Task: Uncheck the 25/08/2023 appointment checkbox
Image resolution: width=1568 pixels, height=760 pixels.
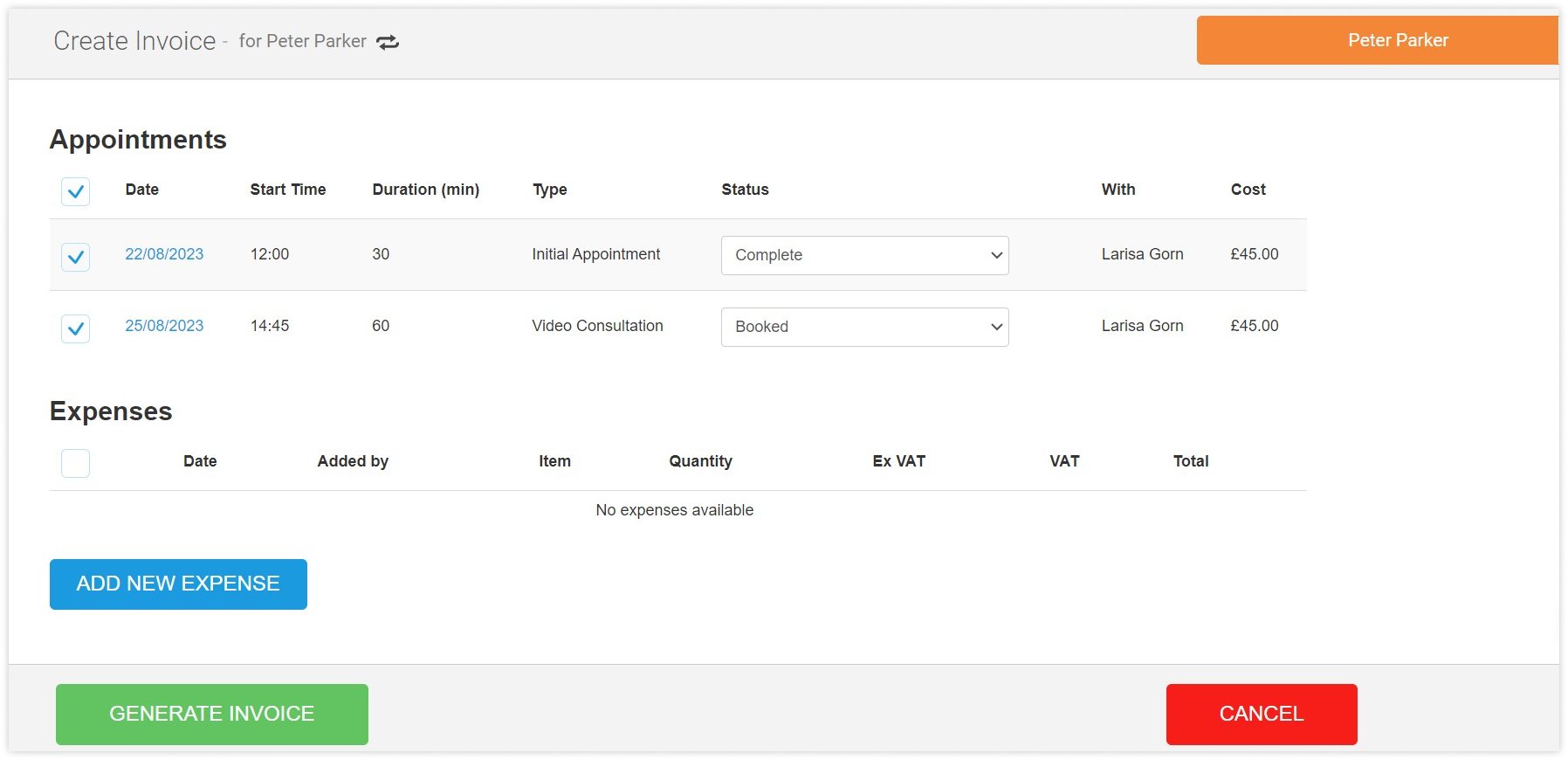Action: coord(76,328)
